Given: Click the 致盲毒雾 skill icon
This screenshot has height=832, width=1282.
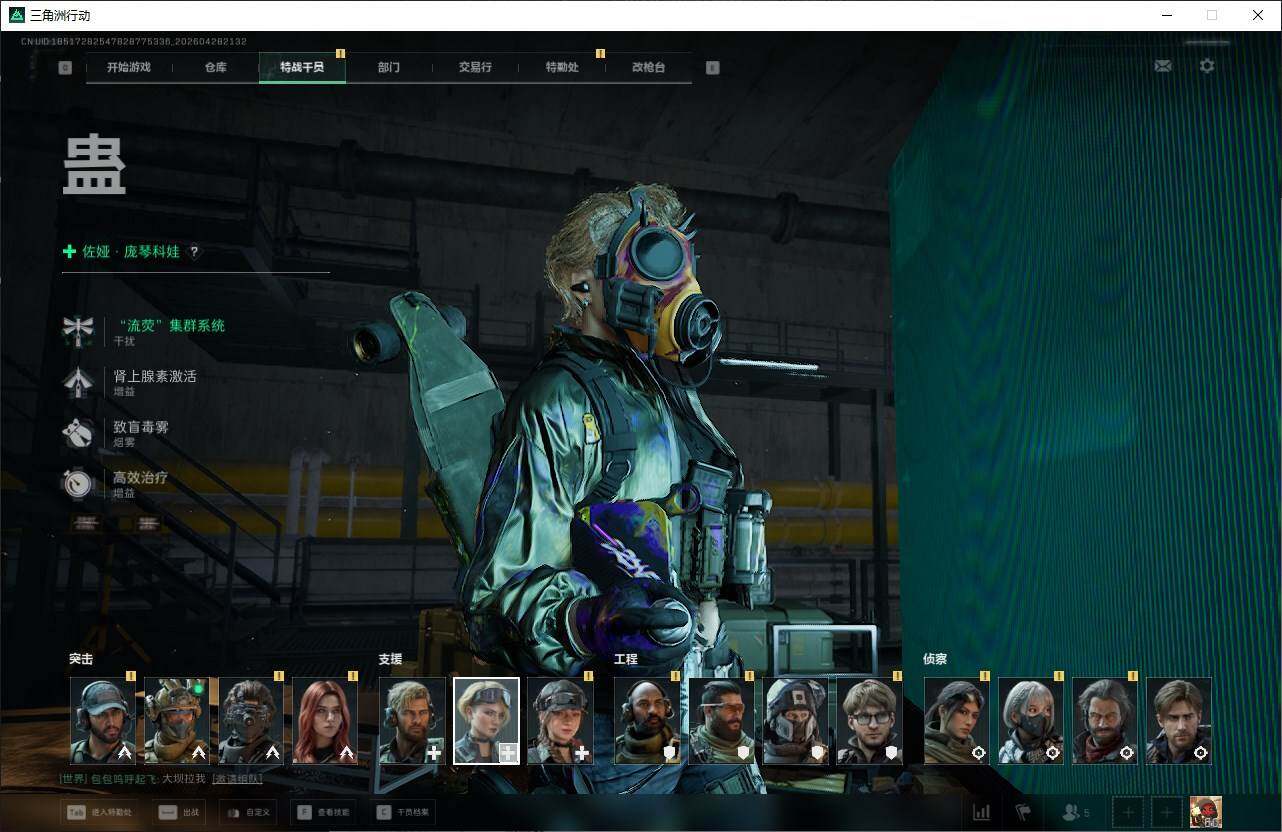Looking at the screenshot, I should (x=77, y=432).
